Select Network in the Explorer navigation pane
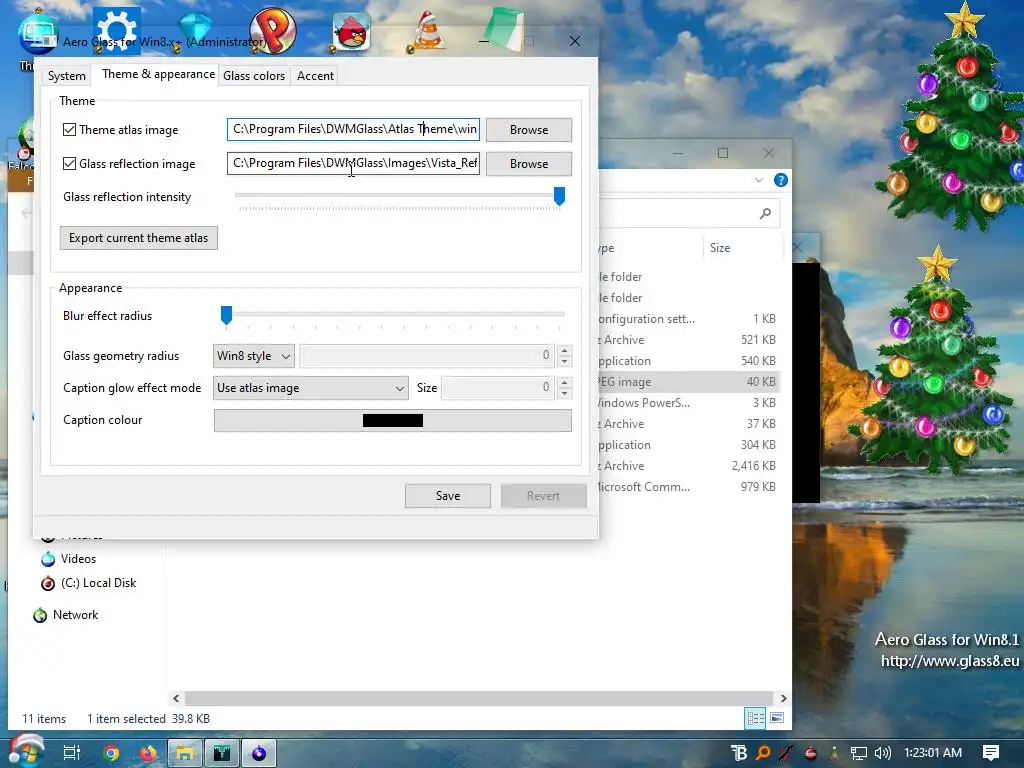1024x768 pixels. coord(75,615)
